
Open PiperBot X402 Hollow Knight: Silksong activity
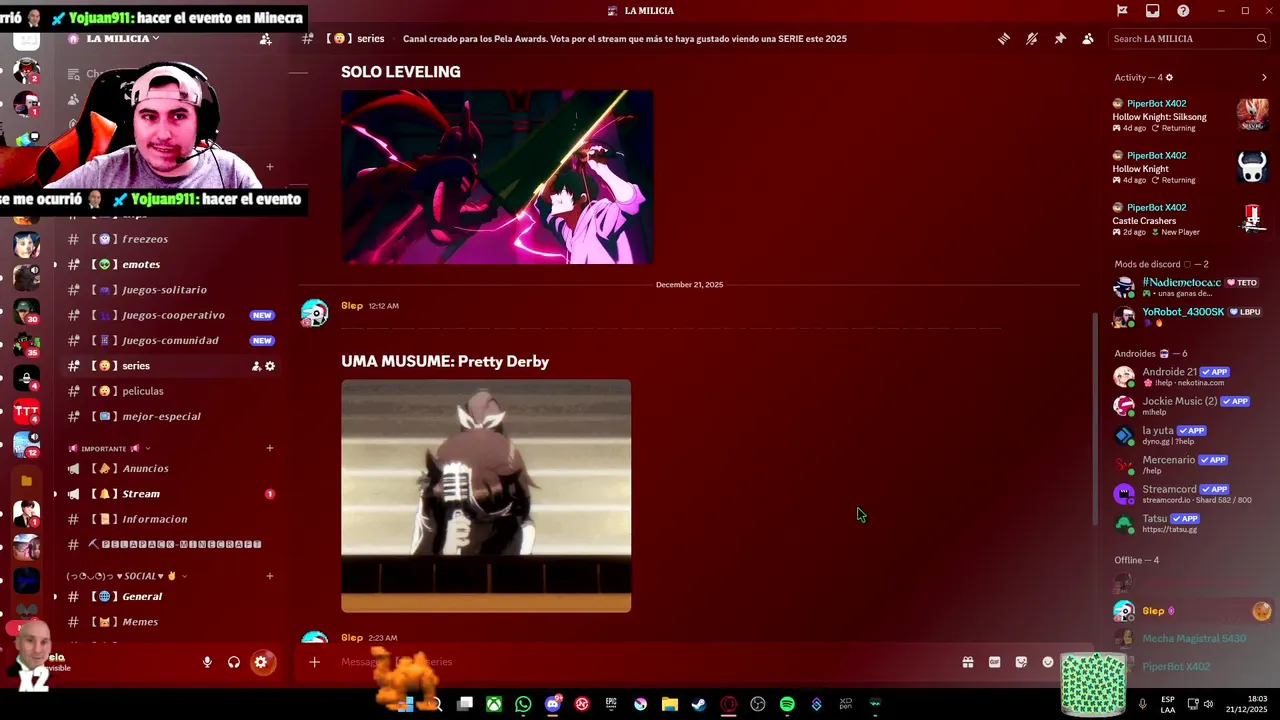point(1190,116)
